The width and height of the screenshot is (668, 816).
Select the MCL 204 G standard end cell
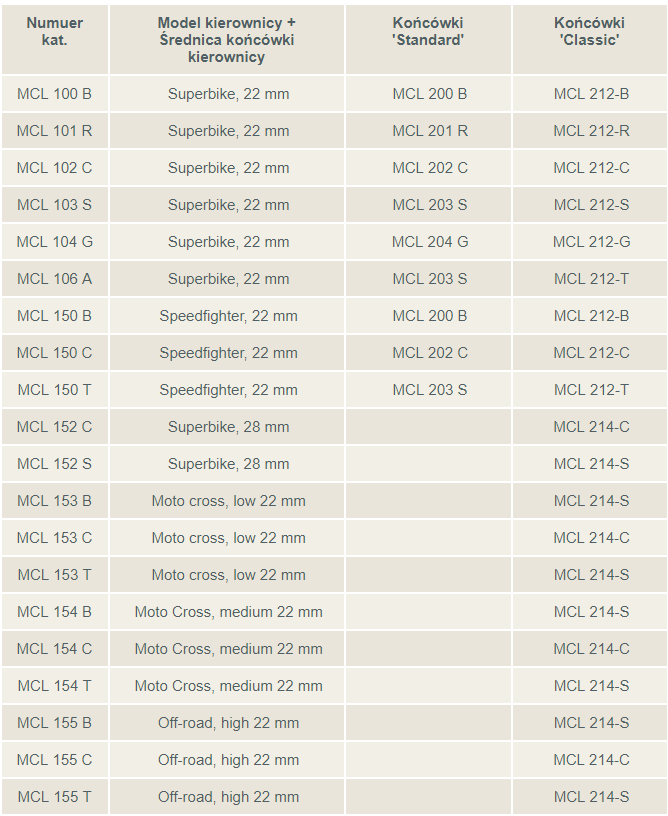pos(429,242)
